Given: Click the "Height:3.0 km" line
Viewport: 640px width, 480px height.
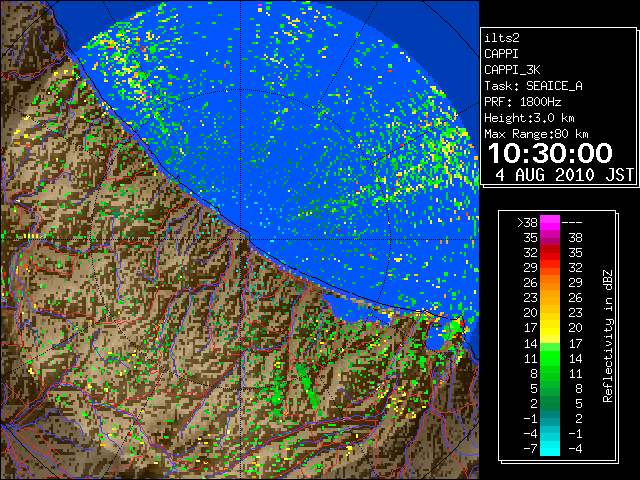Looking at the screenshot, I should click(x=529, y=118).
